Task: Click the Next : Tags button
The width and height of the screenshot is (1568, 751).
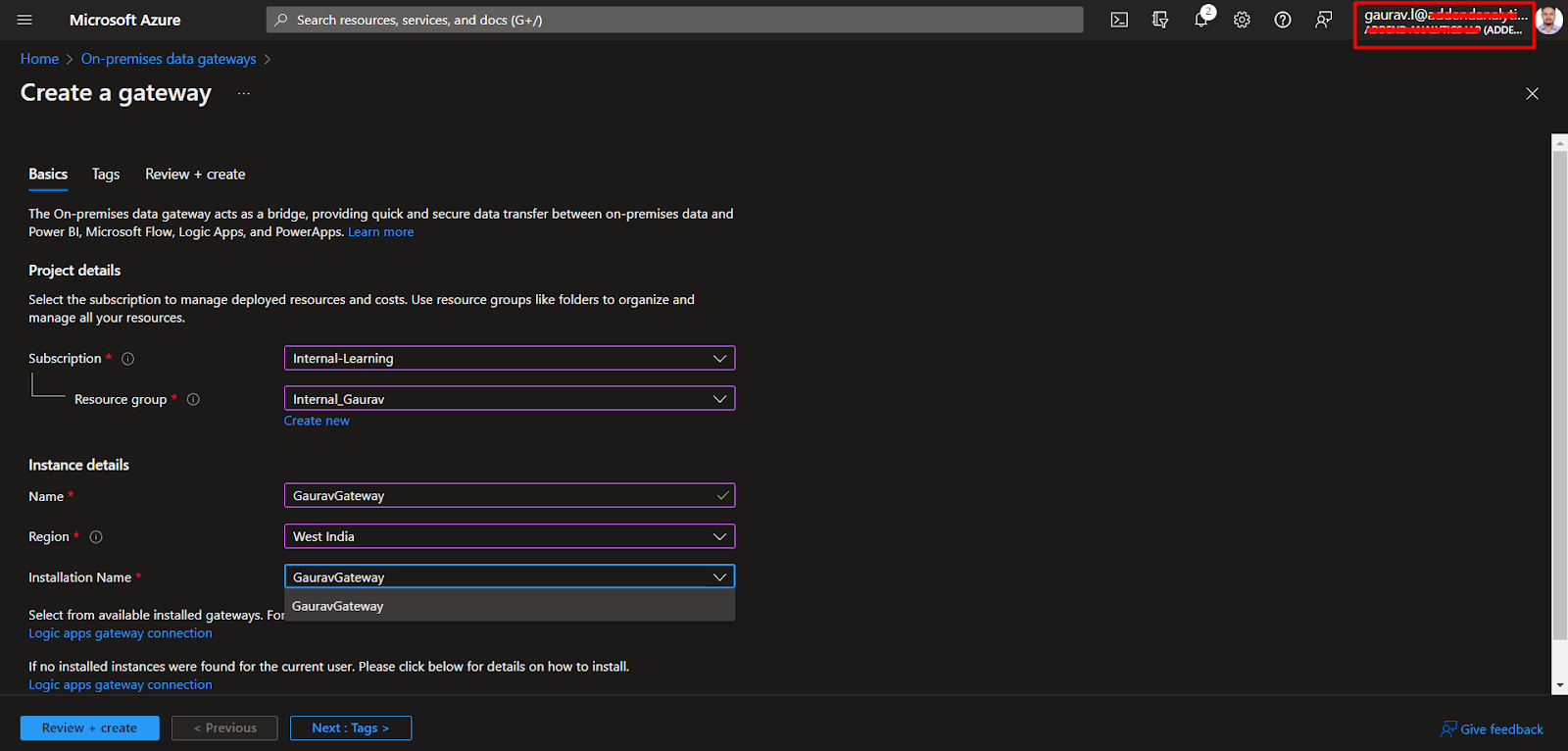Action: pos(351,728)
